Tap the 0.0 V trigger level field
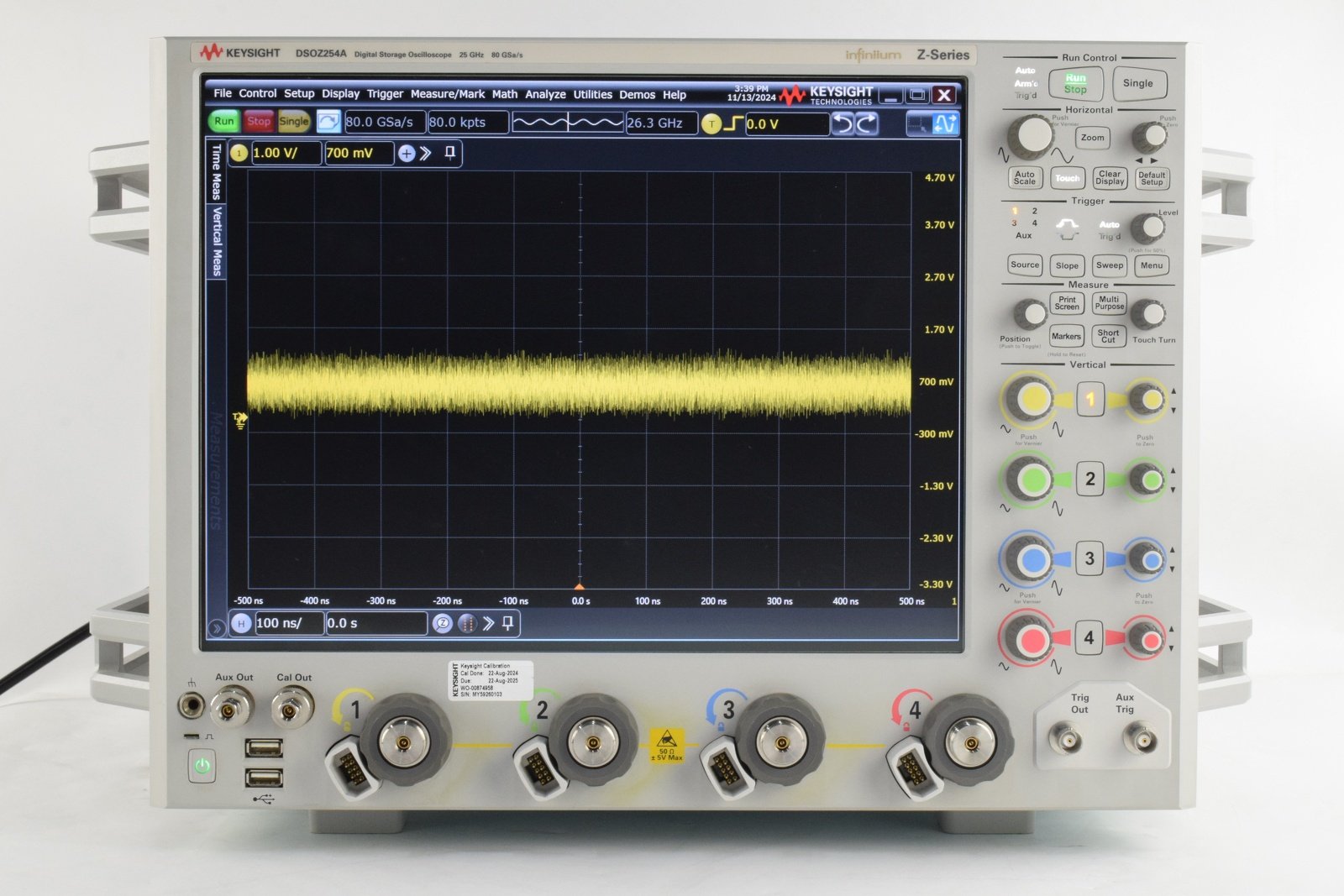 point(787,124)
